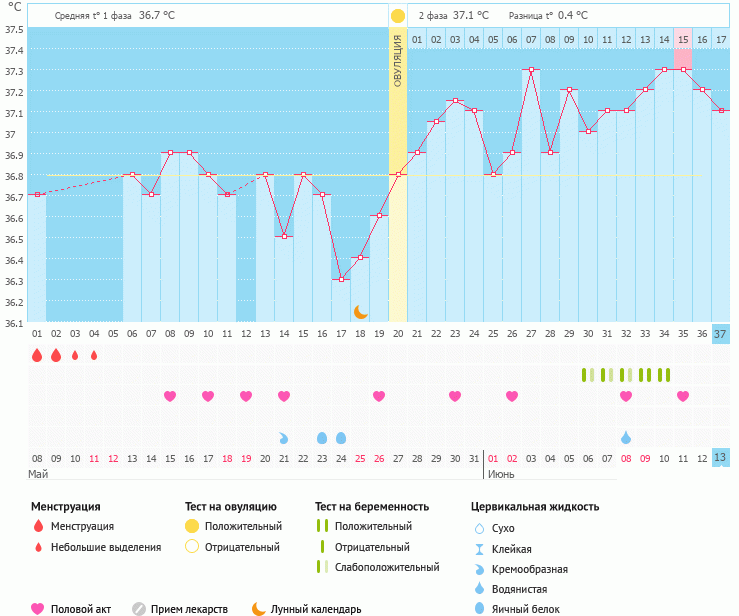Click the 'Сухо' drop icon in legend

tap(479, 528)
